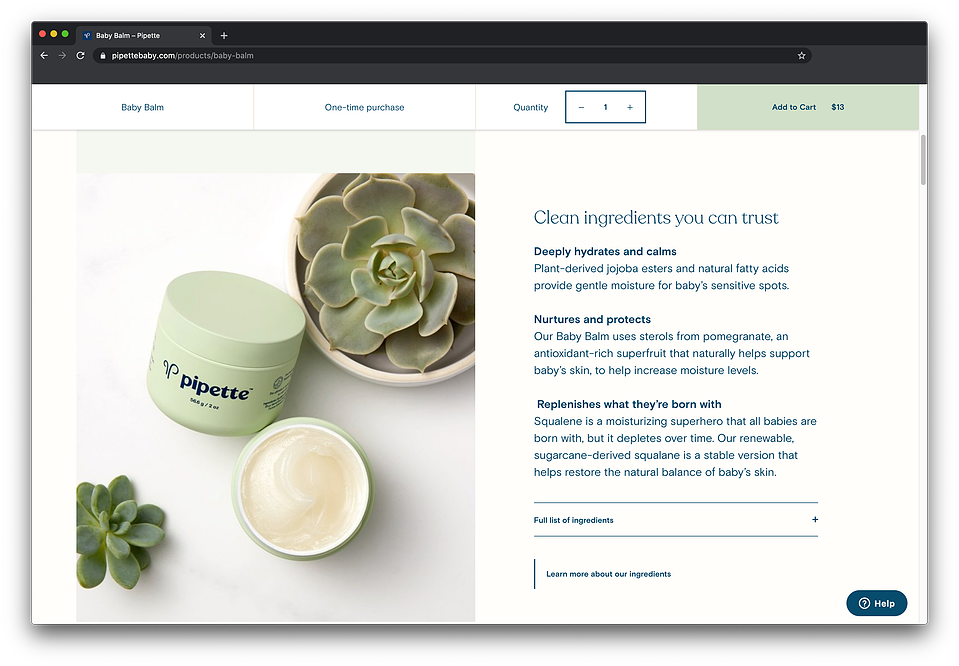
Task: Click the heading 'Clean ingredients you can trust'
Action: click(x=656, y=218)
